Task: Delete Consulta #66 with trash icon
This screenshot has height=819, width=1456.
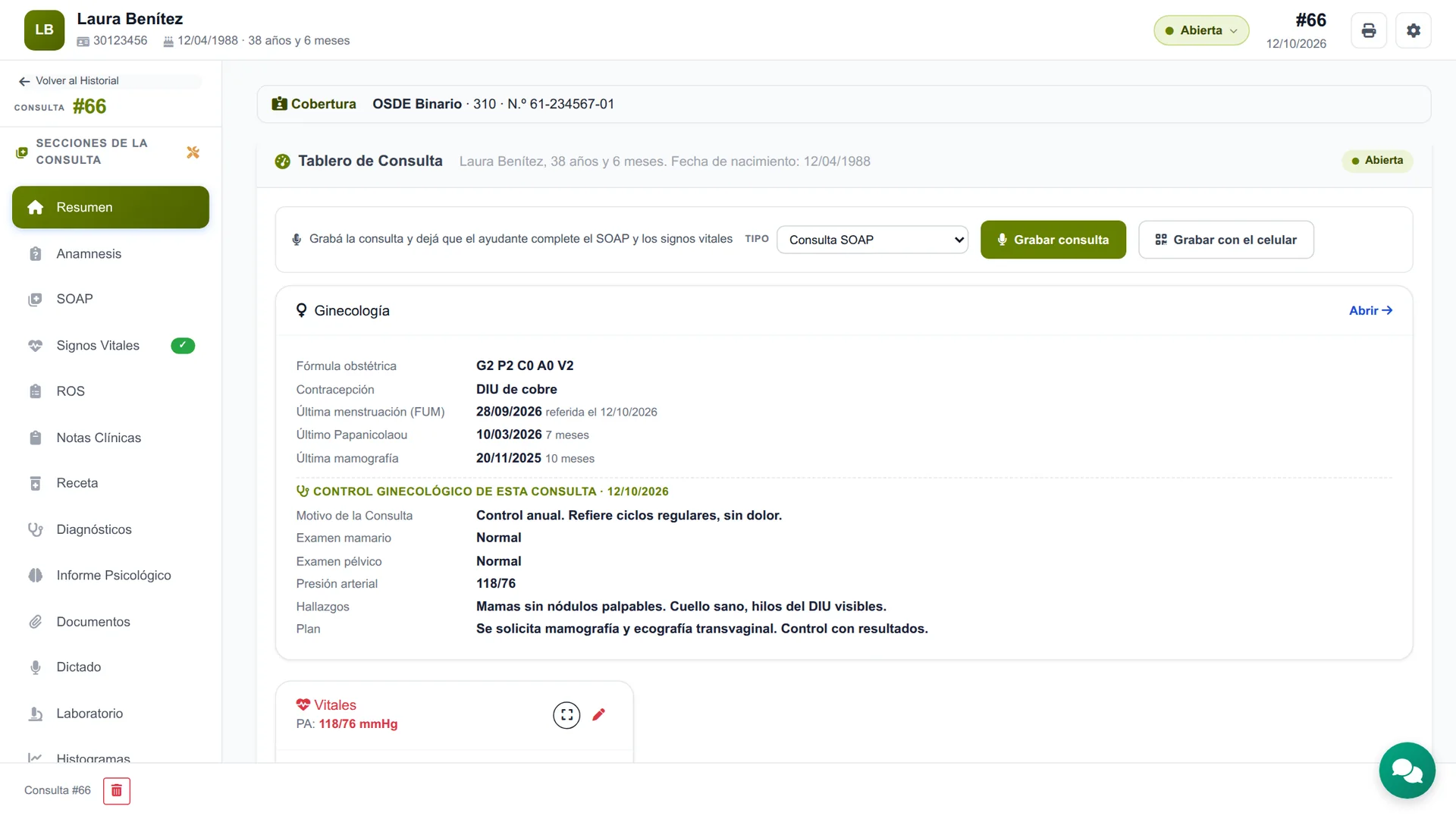Action: (117, 790)
